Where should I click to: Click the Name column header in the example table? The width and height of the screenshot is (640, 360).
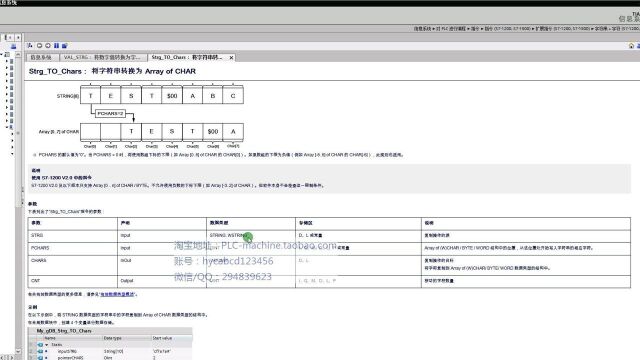tap(50, 338)
